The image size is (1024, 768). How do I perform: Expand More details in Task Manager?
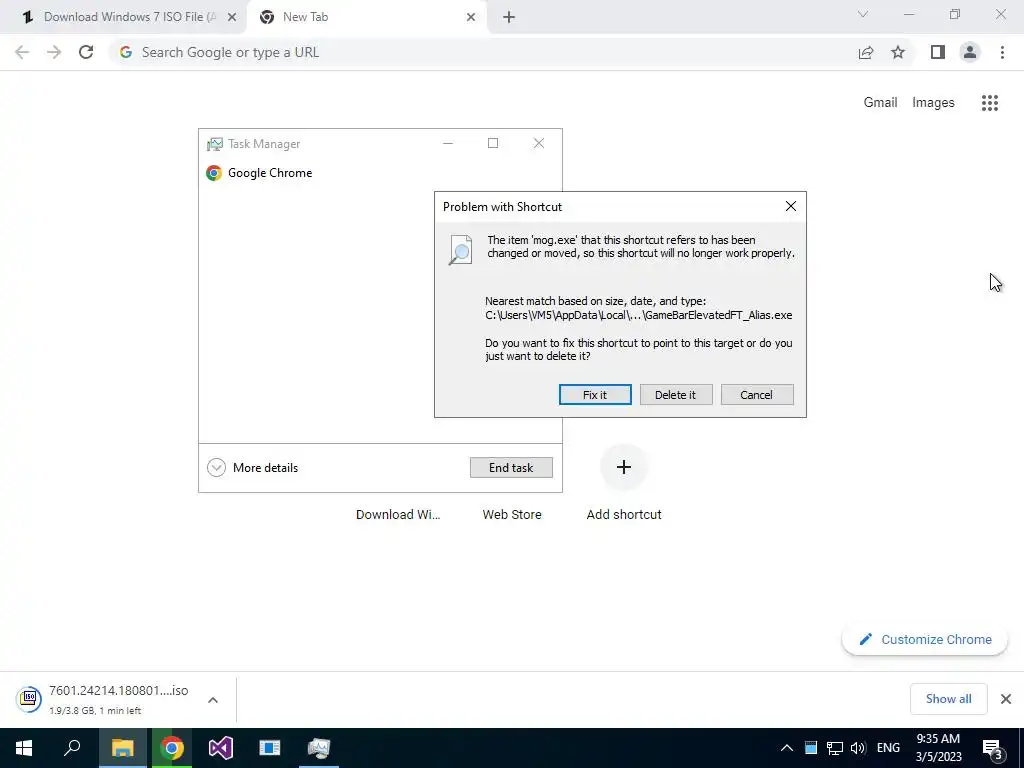[252, 468]
